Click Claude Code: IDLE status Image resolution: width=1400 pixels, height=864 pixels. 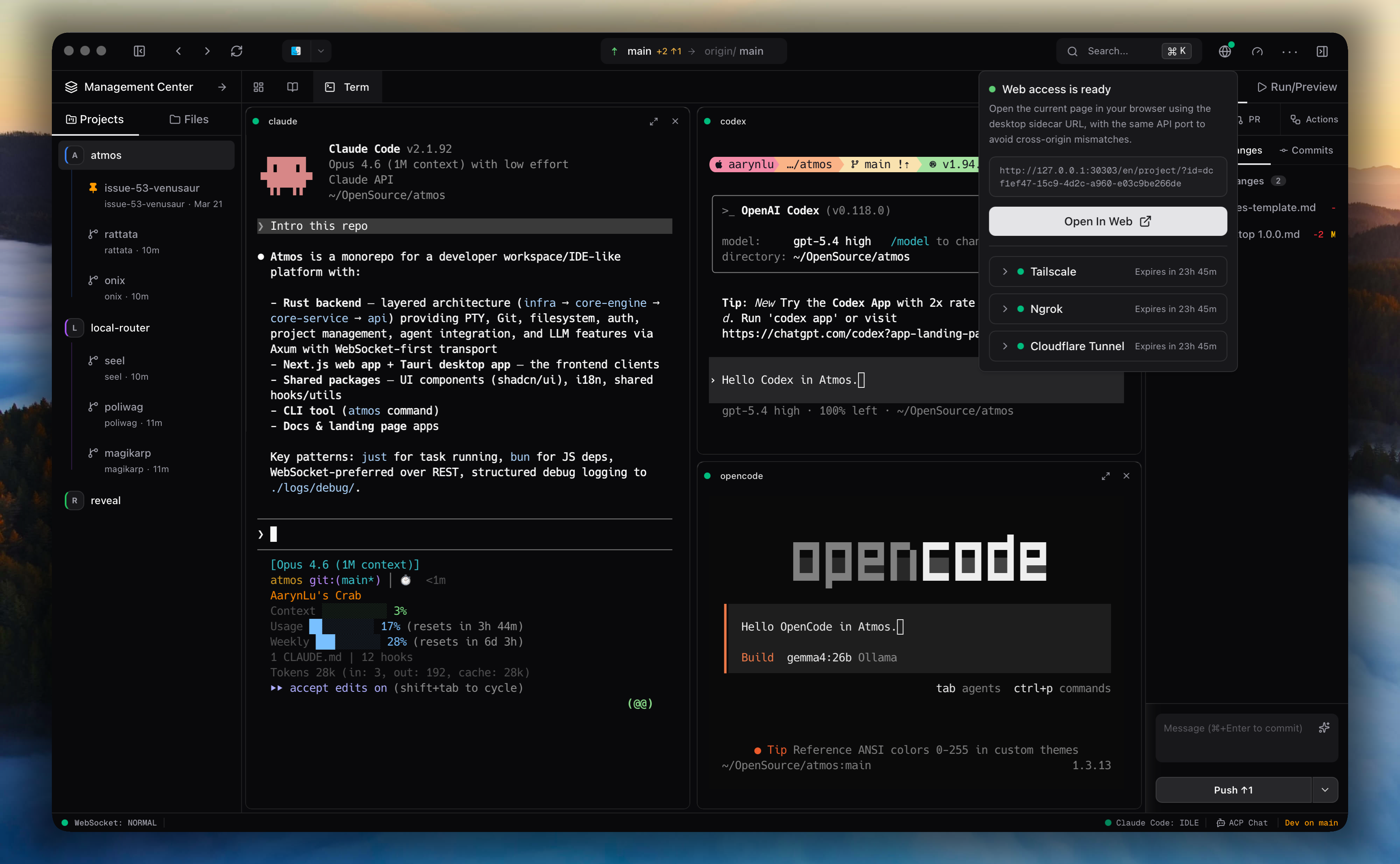pos(1152,822)
